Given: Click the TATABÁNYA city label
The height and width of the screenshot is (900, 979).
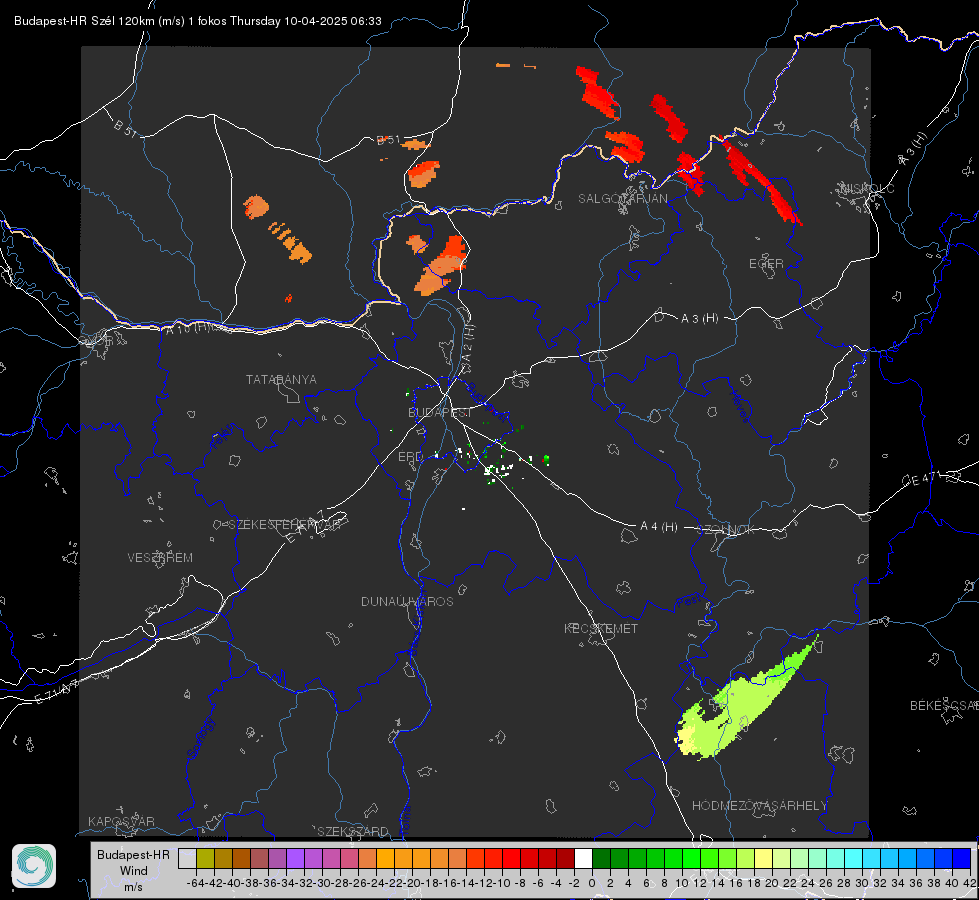Looking at the screenshot, I should (x=281, y=380).
